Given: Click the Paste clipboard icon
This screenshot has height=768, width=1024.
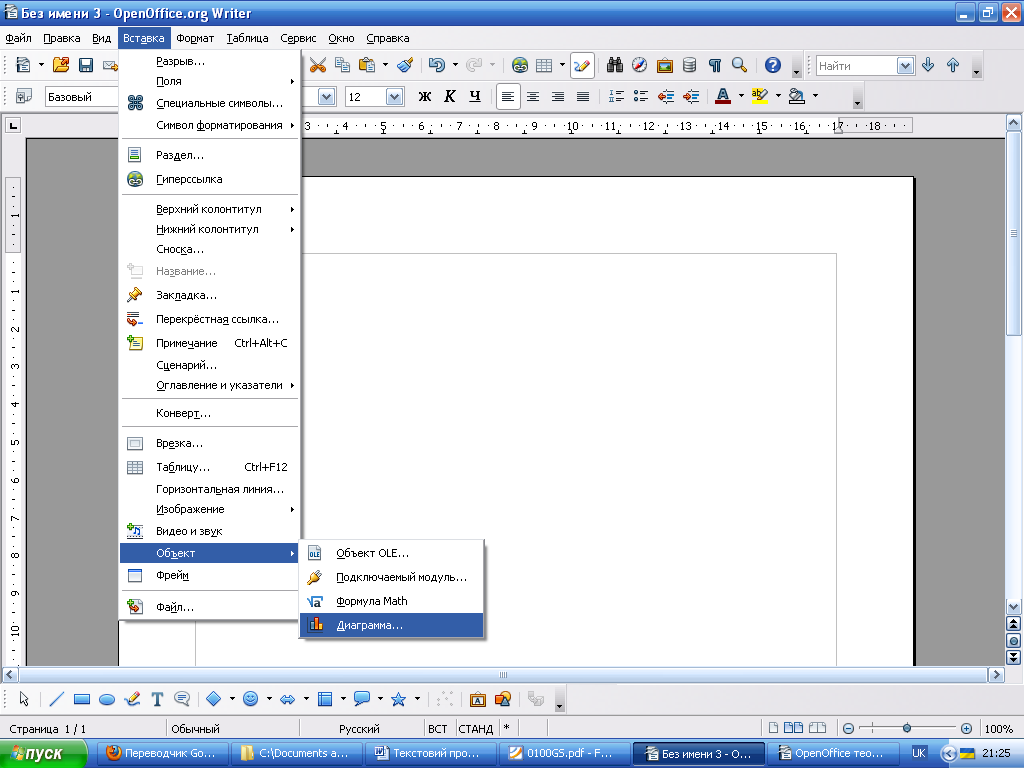Looking at the screenshot, I should coord(367,65).
